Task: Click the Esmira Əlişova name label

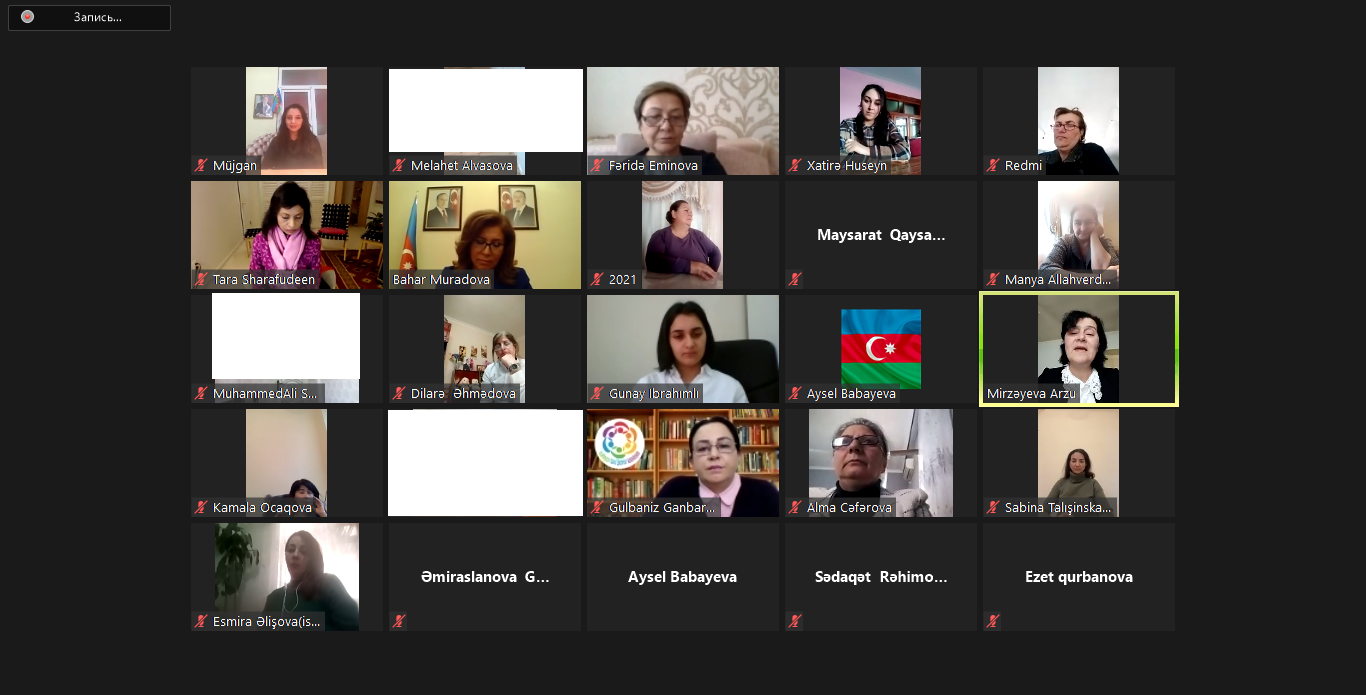Action: coord(267,622)
